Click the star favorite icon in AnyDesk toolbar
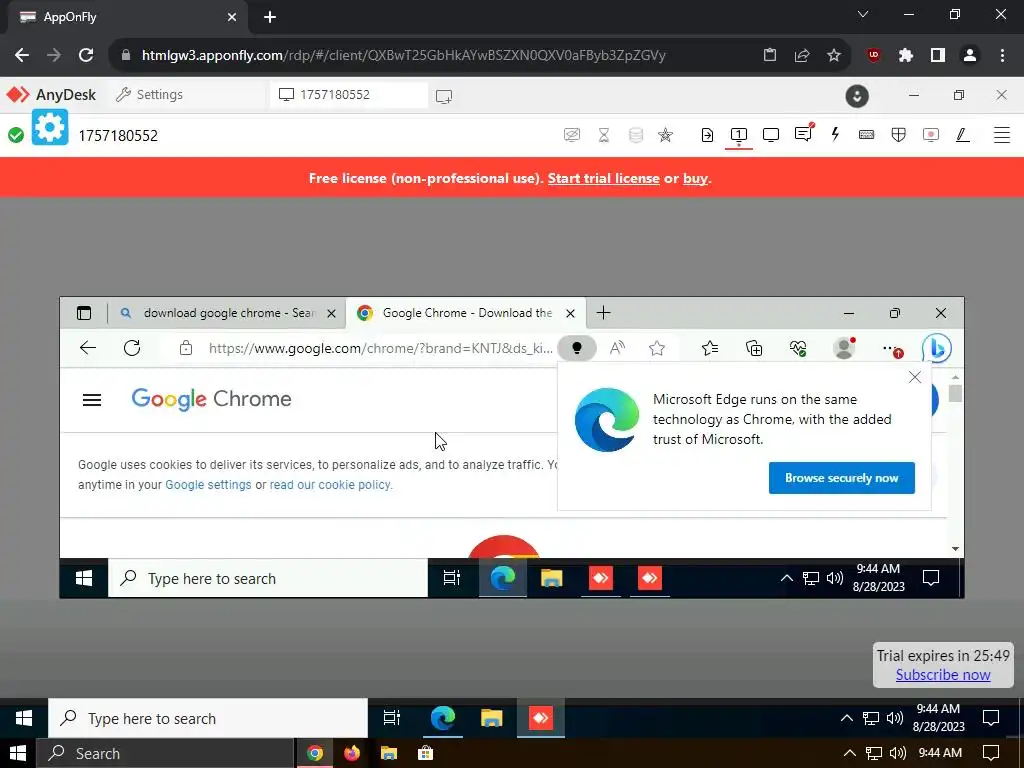The image size is (1024, 768). coord(665,135)
